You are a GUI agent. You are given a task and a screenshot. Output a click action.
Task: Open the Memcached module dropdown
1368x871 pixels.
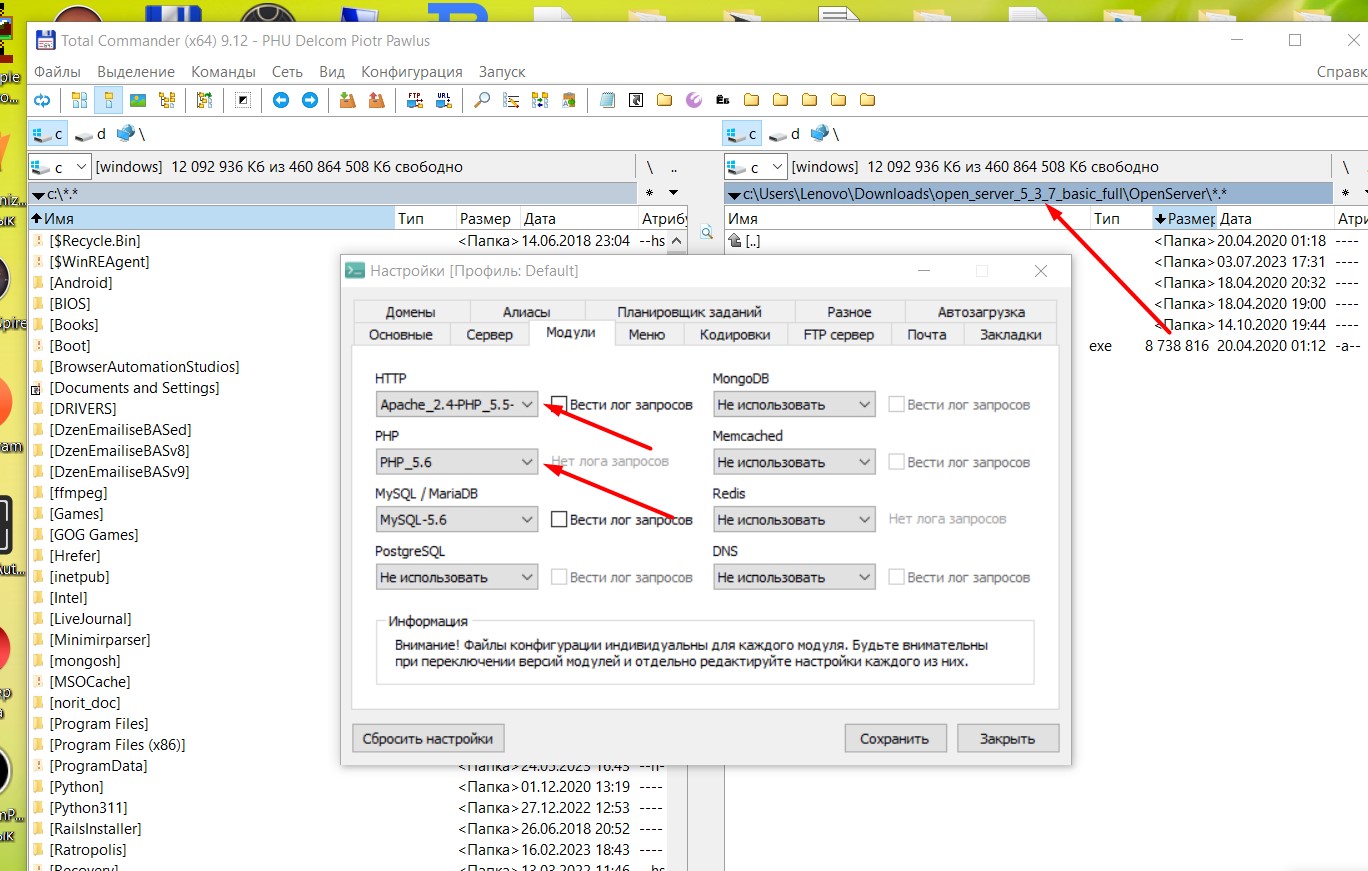click(794, 462)
